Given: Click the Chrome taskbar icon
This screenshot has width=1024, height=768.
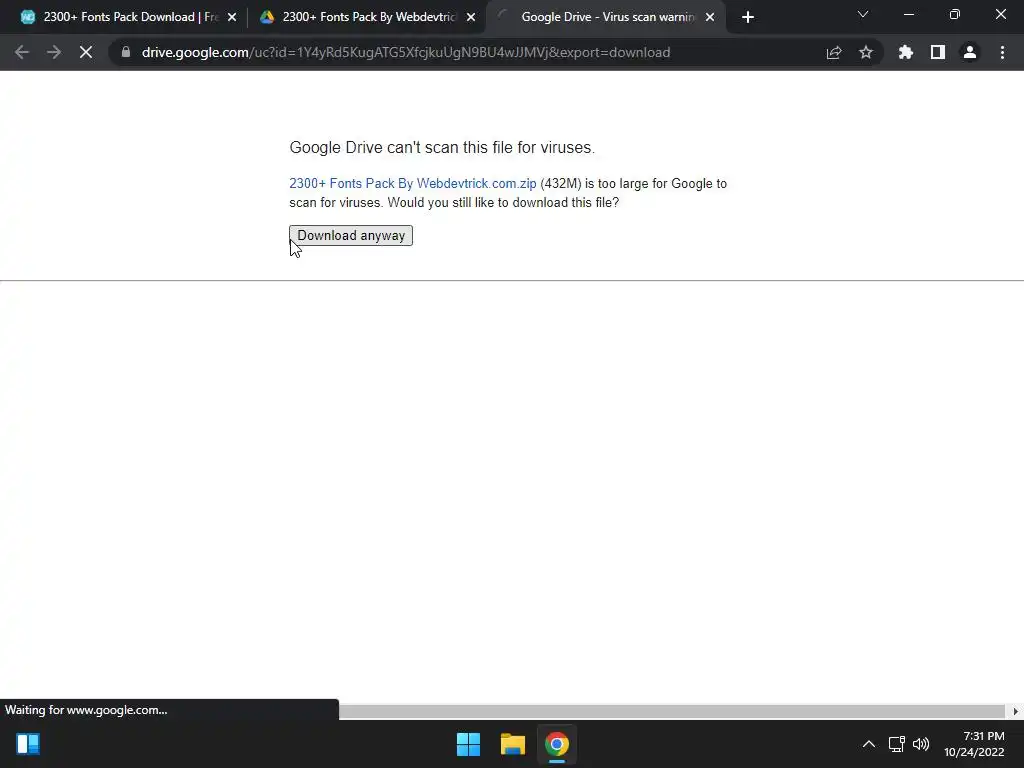Looking at the screenshot, I should click(x=557, y=744).
